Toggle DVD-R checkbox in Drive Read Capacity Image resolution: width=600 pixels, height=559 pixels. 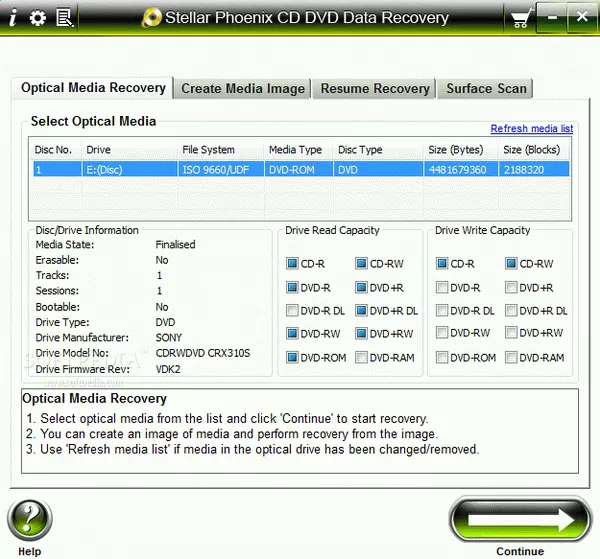[x=292, y=287]
